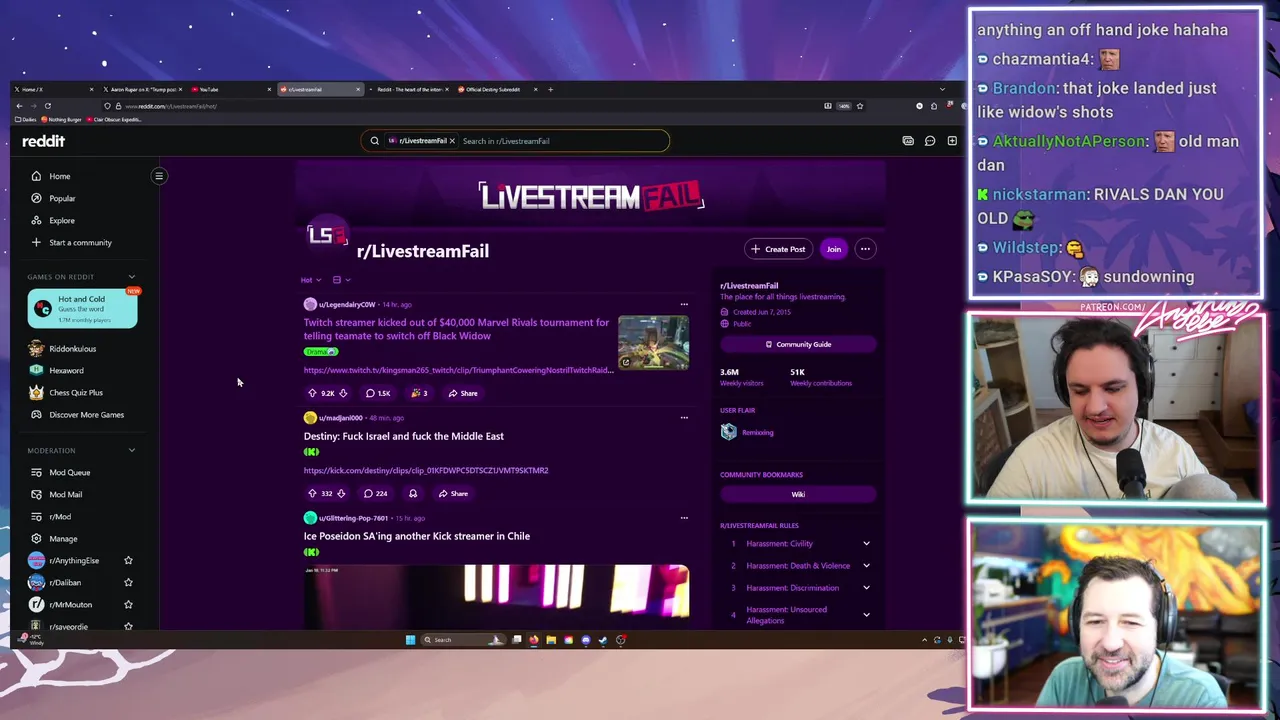
Task: Collapse the Moderation section
Action: click(131, 450)
